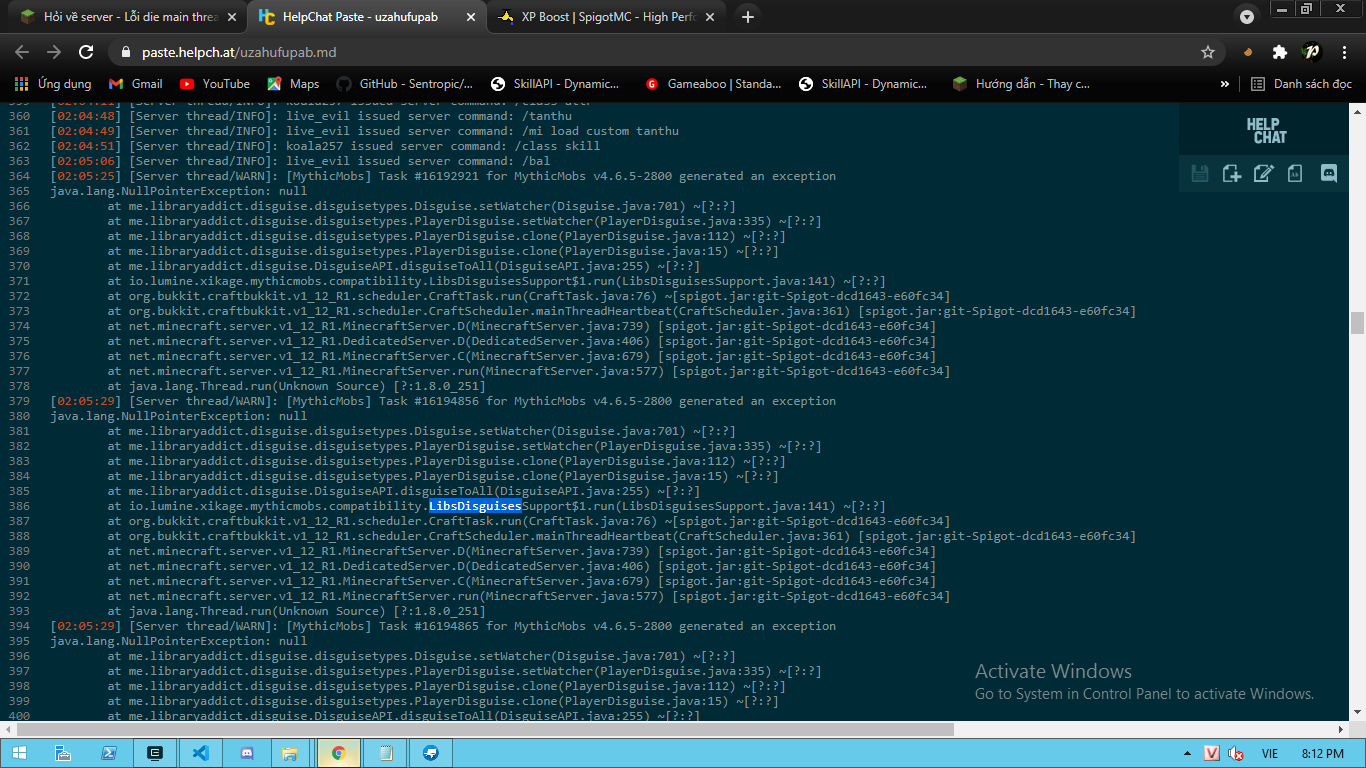Change the VIE input language
This screenshot has width=1366, height=768.
[1270, 753]
